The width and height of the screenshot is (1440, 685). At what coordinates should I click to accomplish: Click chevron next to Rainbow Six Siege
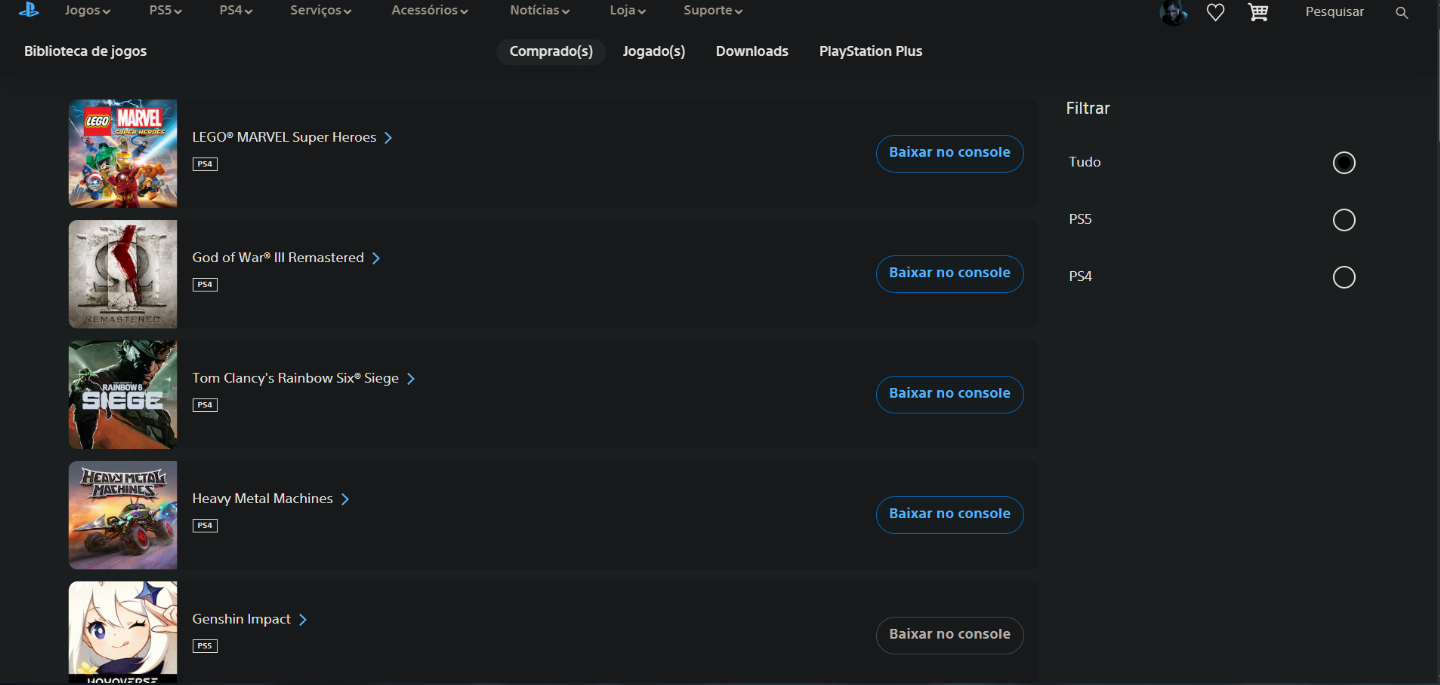point(411,379)
